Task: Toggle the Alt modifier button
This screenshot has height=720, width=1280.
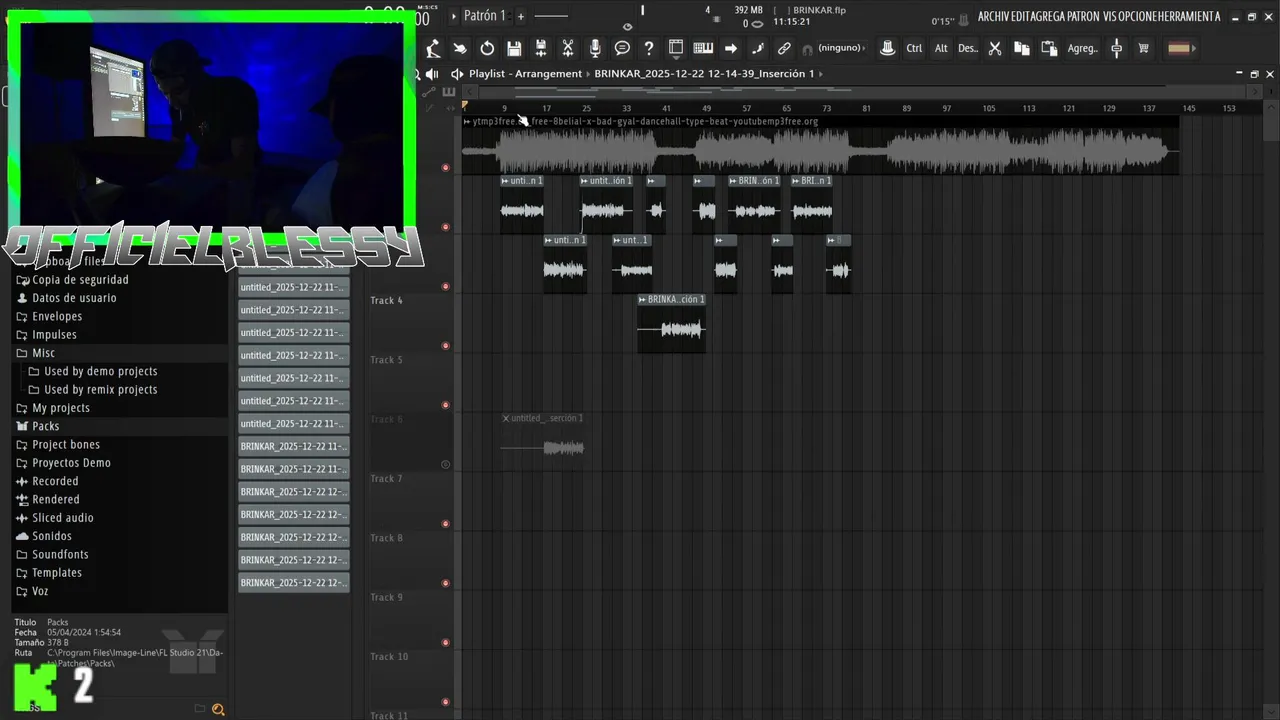Action: (941, 48)
